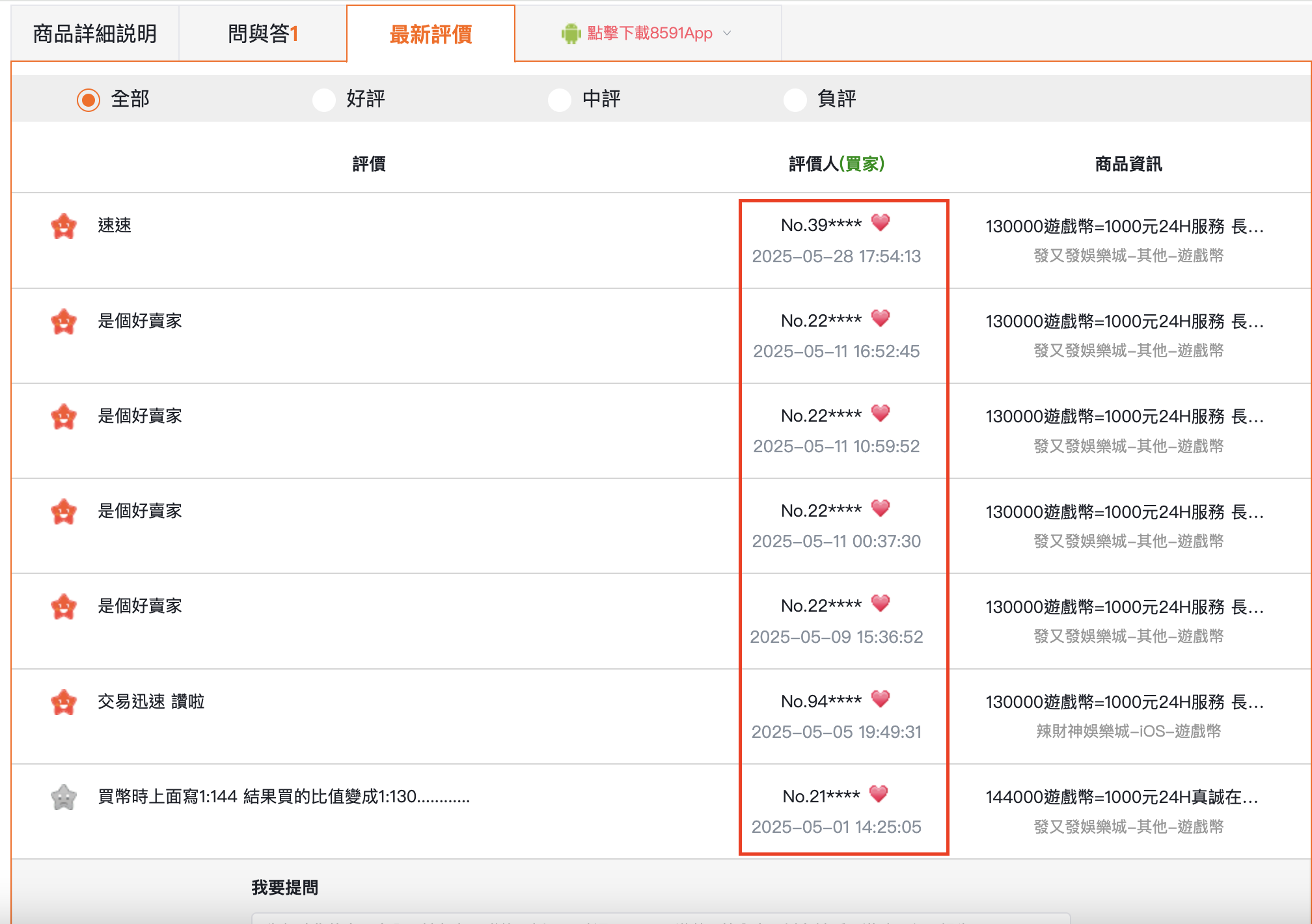Click the green Android icon in the tab bar

(571, 33)
